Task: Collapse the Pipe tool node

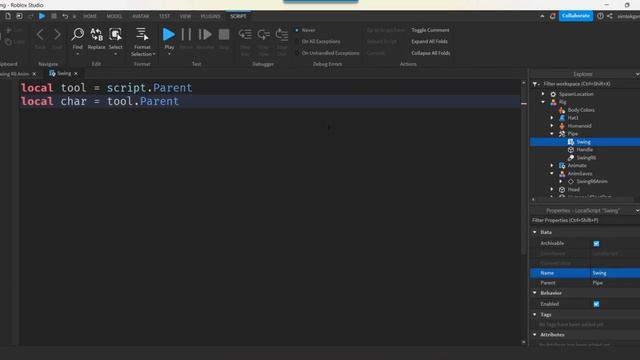Action: (552, 133)
